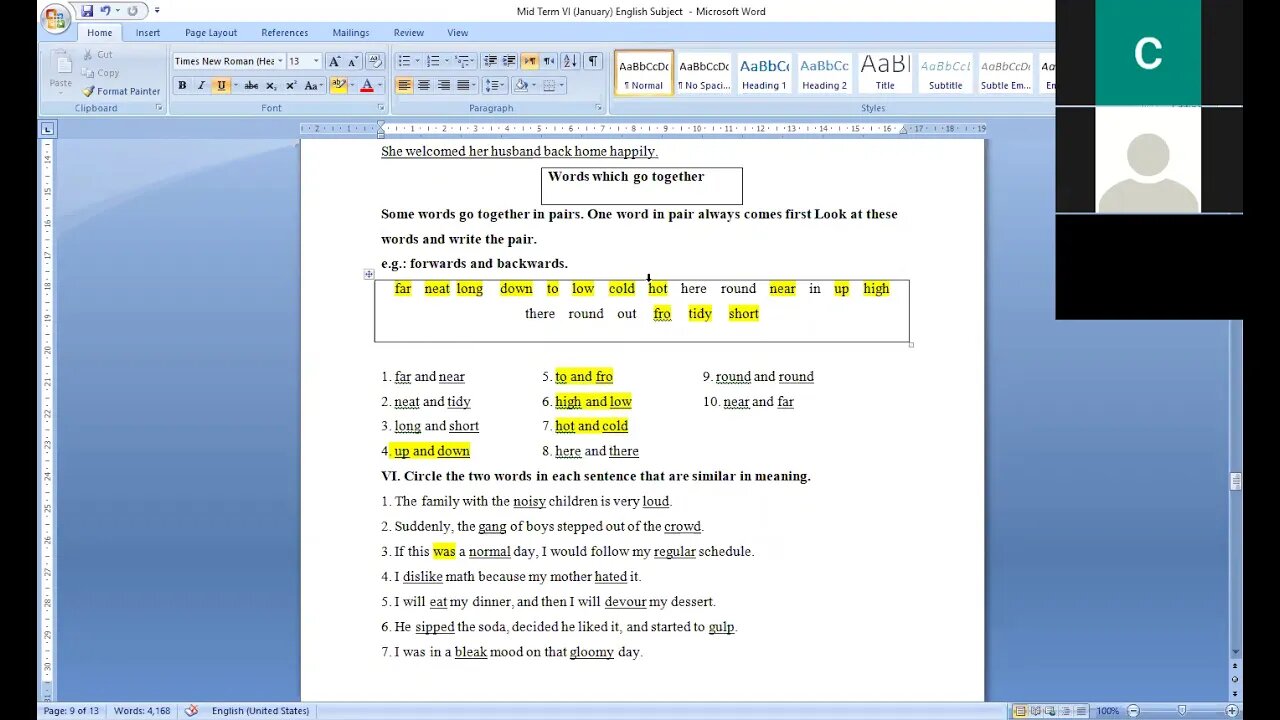Grow the font size
Image resolution: width=1280 pixels, height=720 pixels.
click(335, 61)
